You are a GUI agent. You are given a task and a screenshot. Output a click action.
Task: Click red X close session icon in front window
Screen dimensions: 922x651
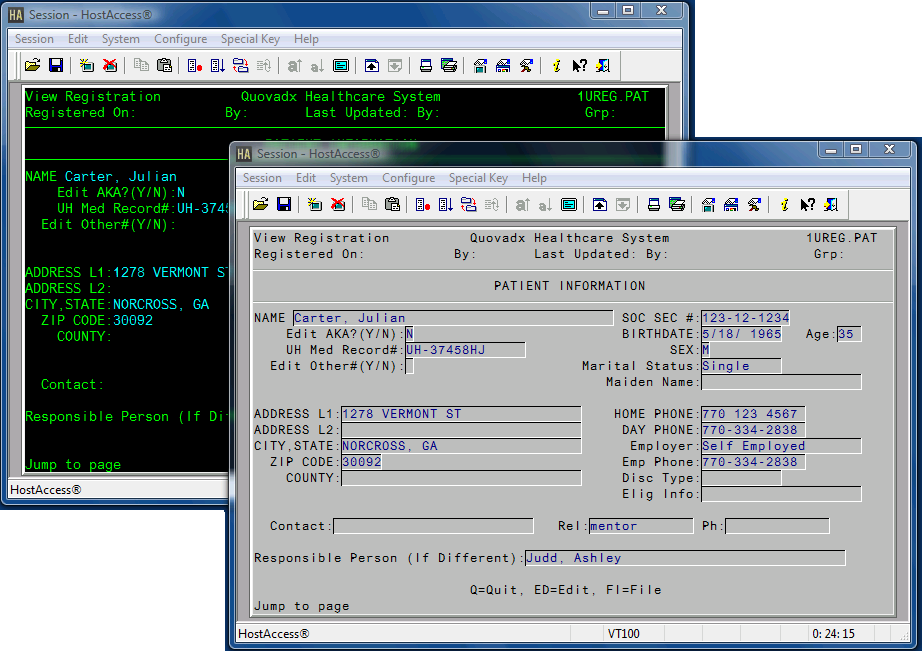pyautogui.click(x=338, y=205)
